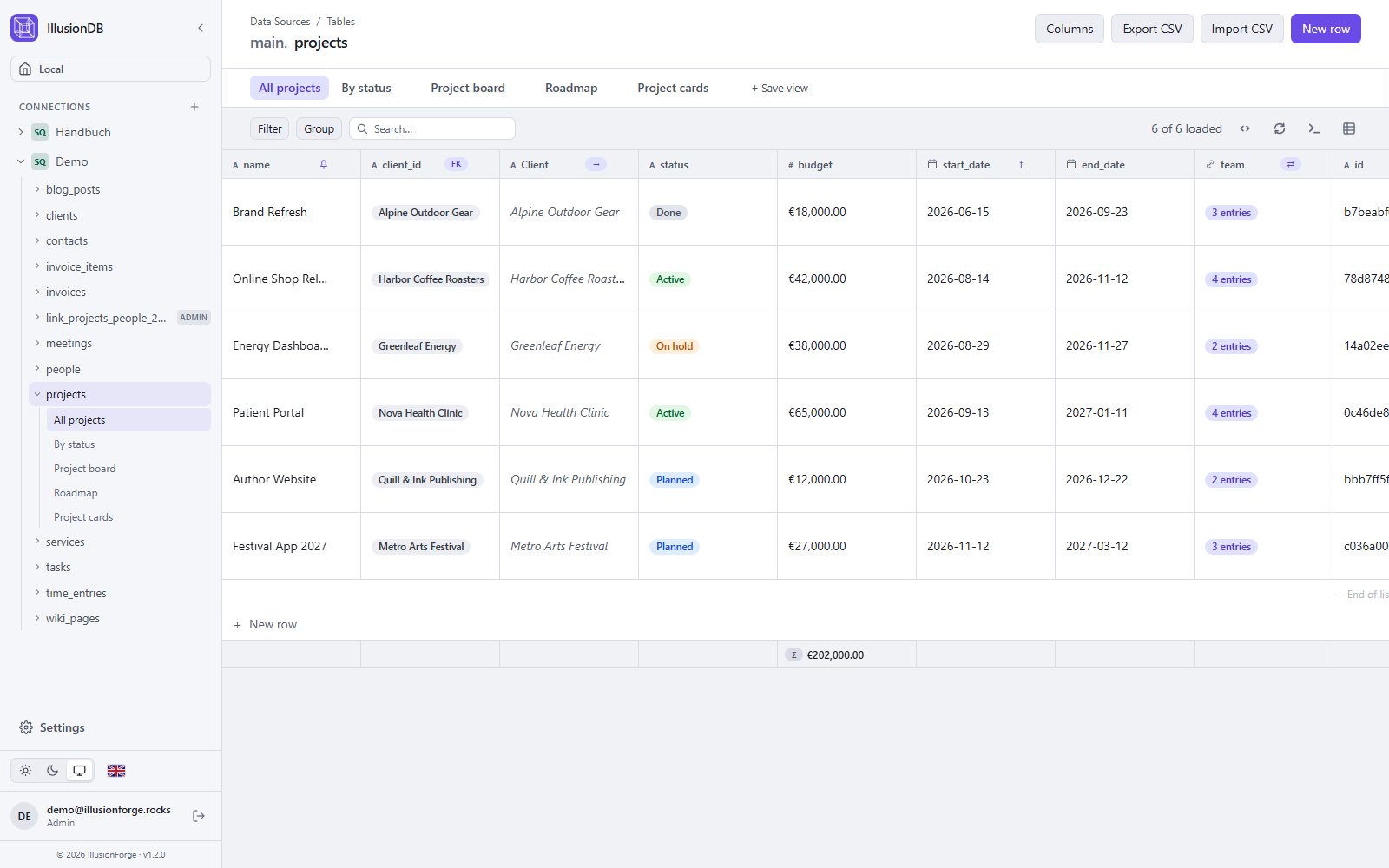Open the Project board tab
The height and width of the screenshot is (868, 1389).
click(x=468, y=88)
